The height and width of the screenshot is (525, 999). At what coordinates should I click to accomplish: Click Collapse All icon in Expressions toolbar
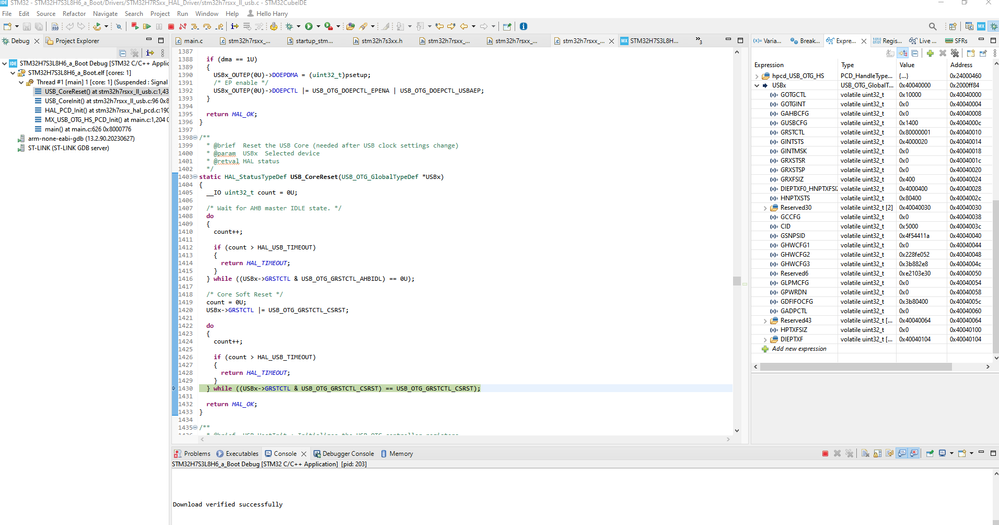[x=915, y=53]
